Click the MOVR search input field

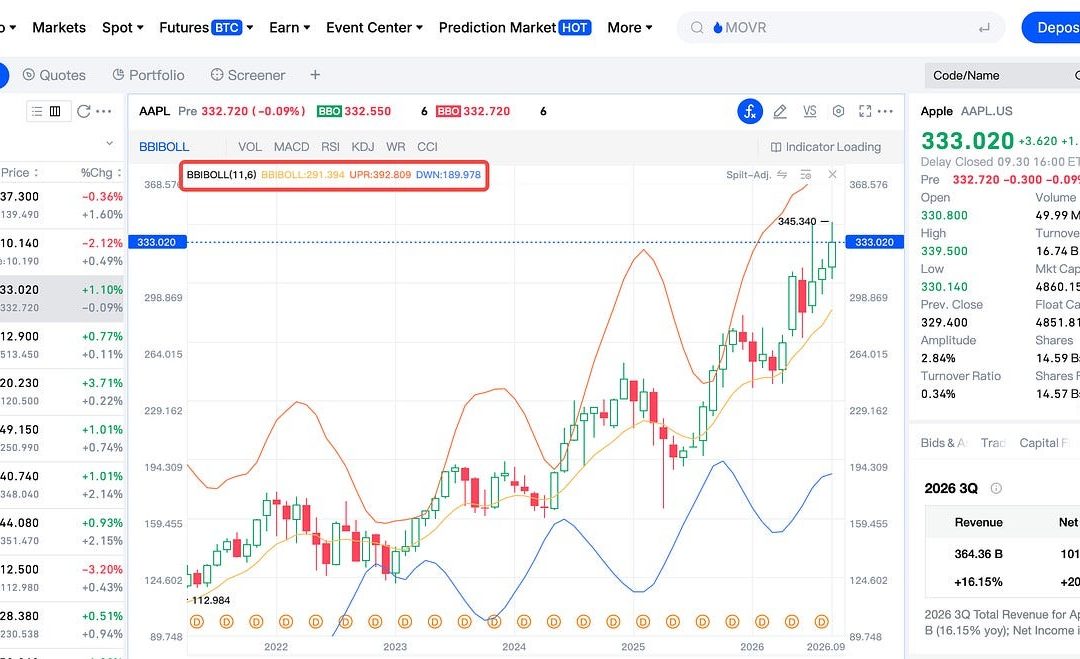(x=840, y=28)
